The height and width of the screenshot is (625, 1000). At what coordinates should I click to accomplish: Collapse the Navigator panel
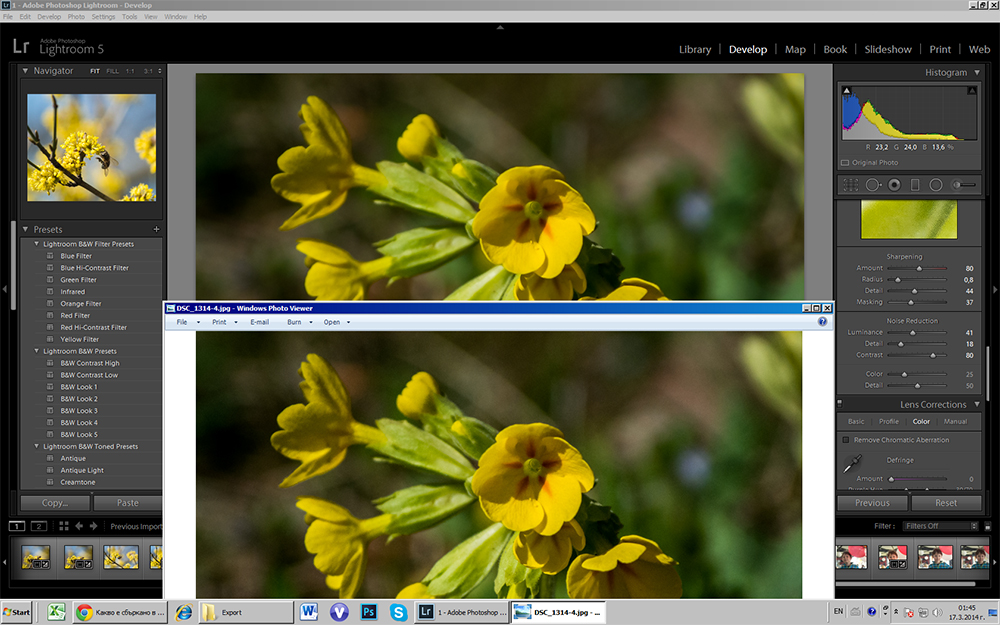[x=26, y=71]
